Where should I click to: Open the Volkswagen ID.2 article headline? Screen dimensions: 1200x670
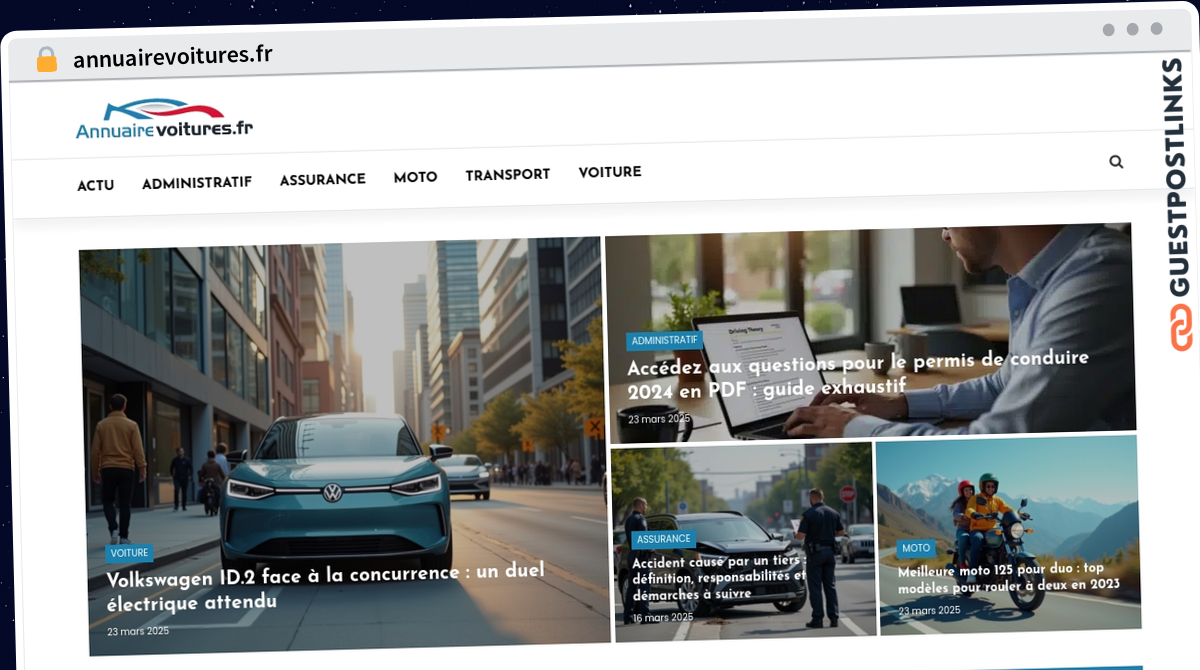[x=326, y=586]
